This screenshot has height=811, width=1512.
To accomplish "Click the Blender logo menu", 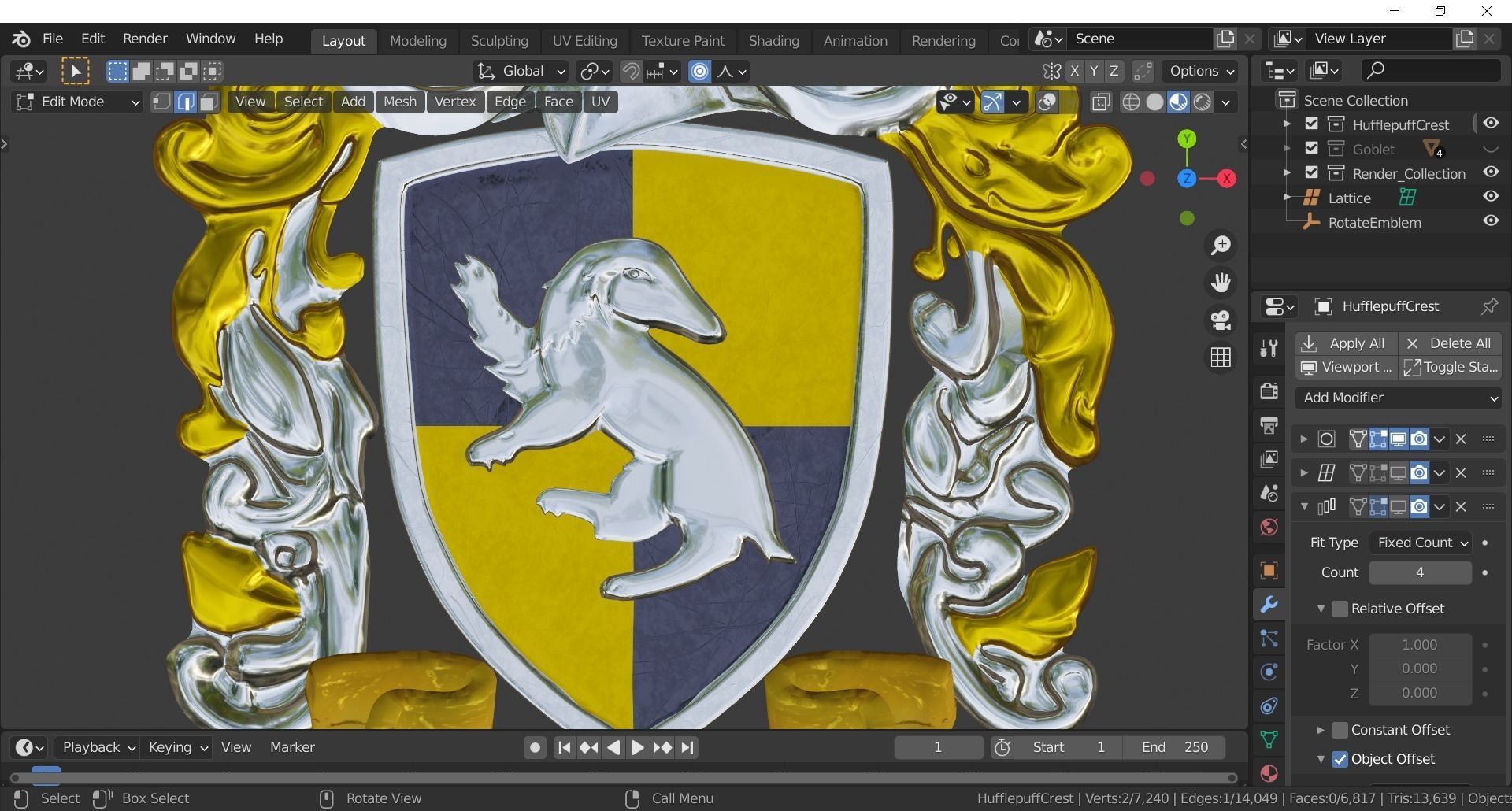I will point(21,39).
